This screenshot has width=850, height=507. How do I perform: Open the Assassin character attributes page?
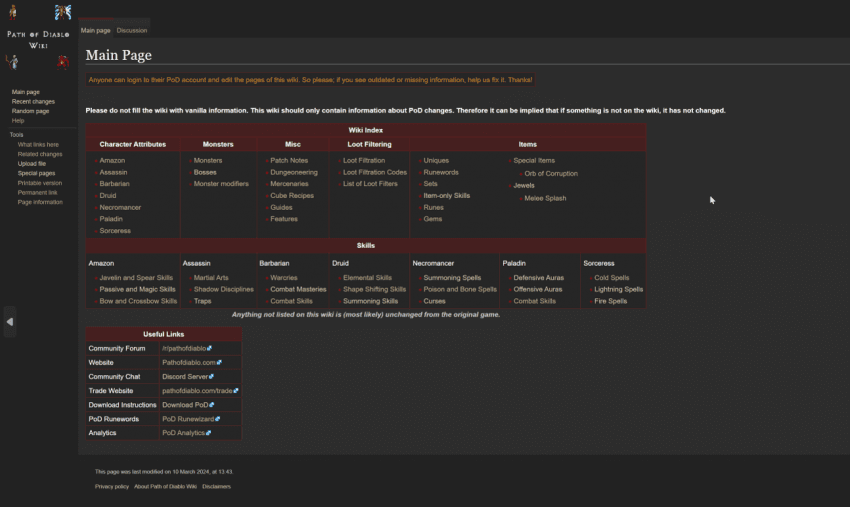click(x=113, y=172)
